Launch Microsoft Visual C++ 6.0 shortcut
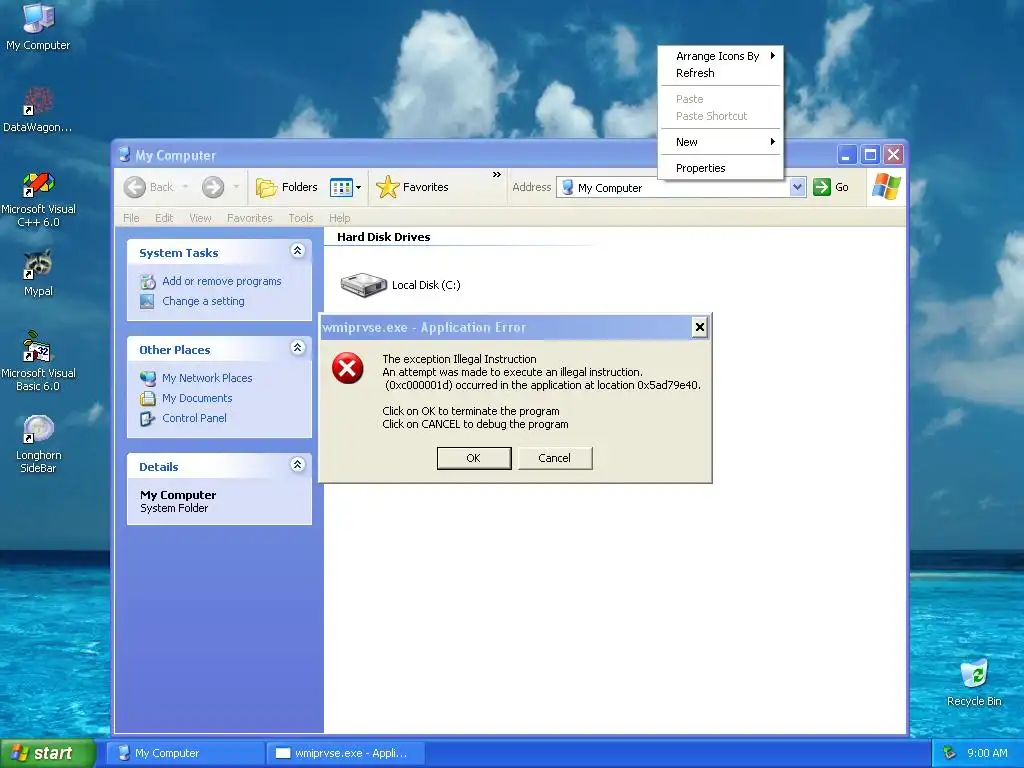The width and height of the screenshot is (1024, 768). point(39,198)
